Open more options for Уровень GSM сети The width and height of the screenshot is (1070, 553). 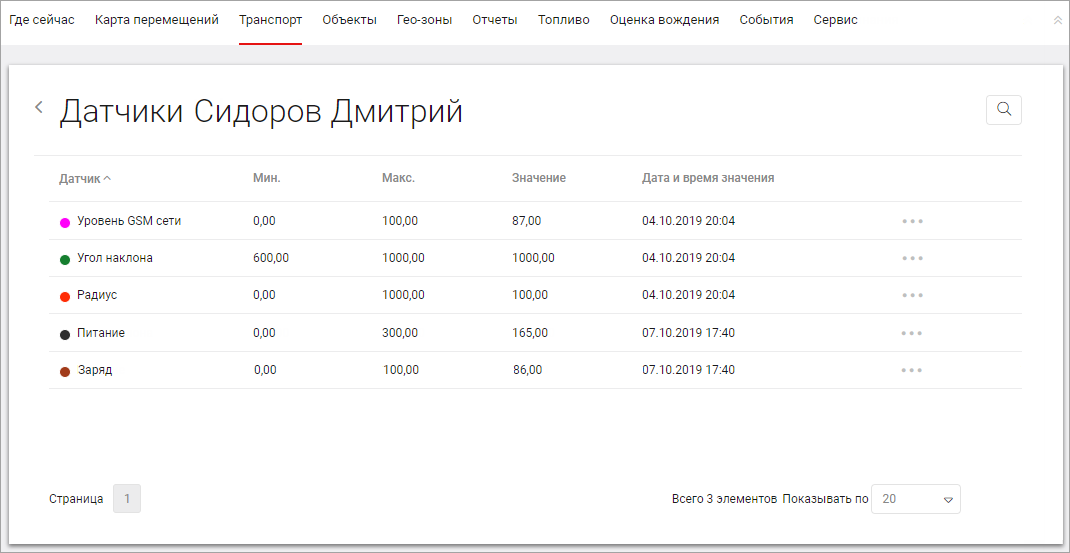click(x=912, y=221)
